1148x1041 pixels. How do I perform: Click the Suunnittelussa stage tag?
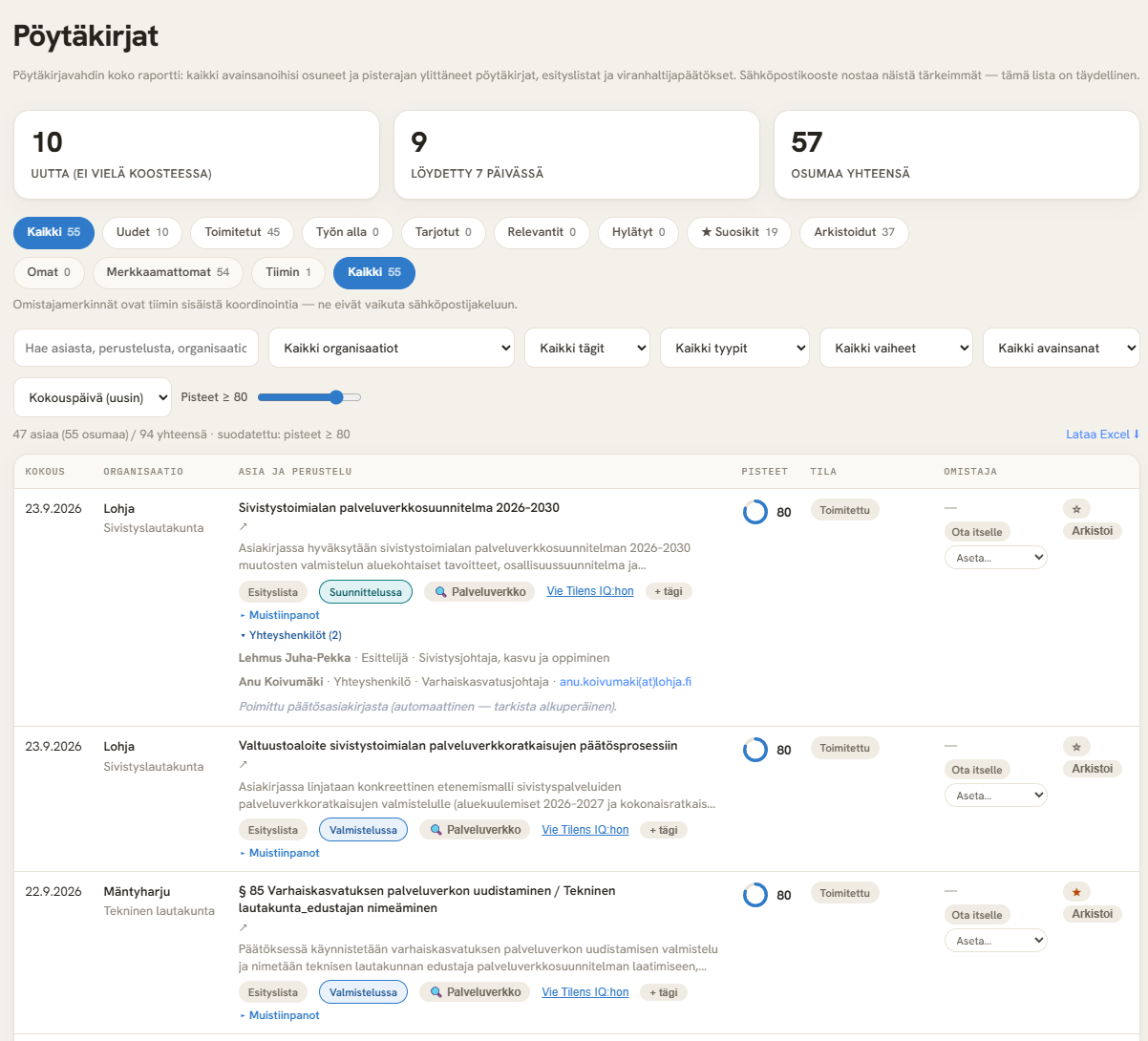(x=366, y=592)
